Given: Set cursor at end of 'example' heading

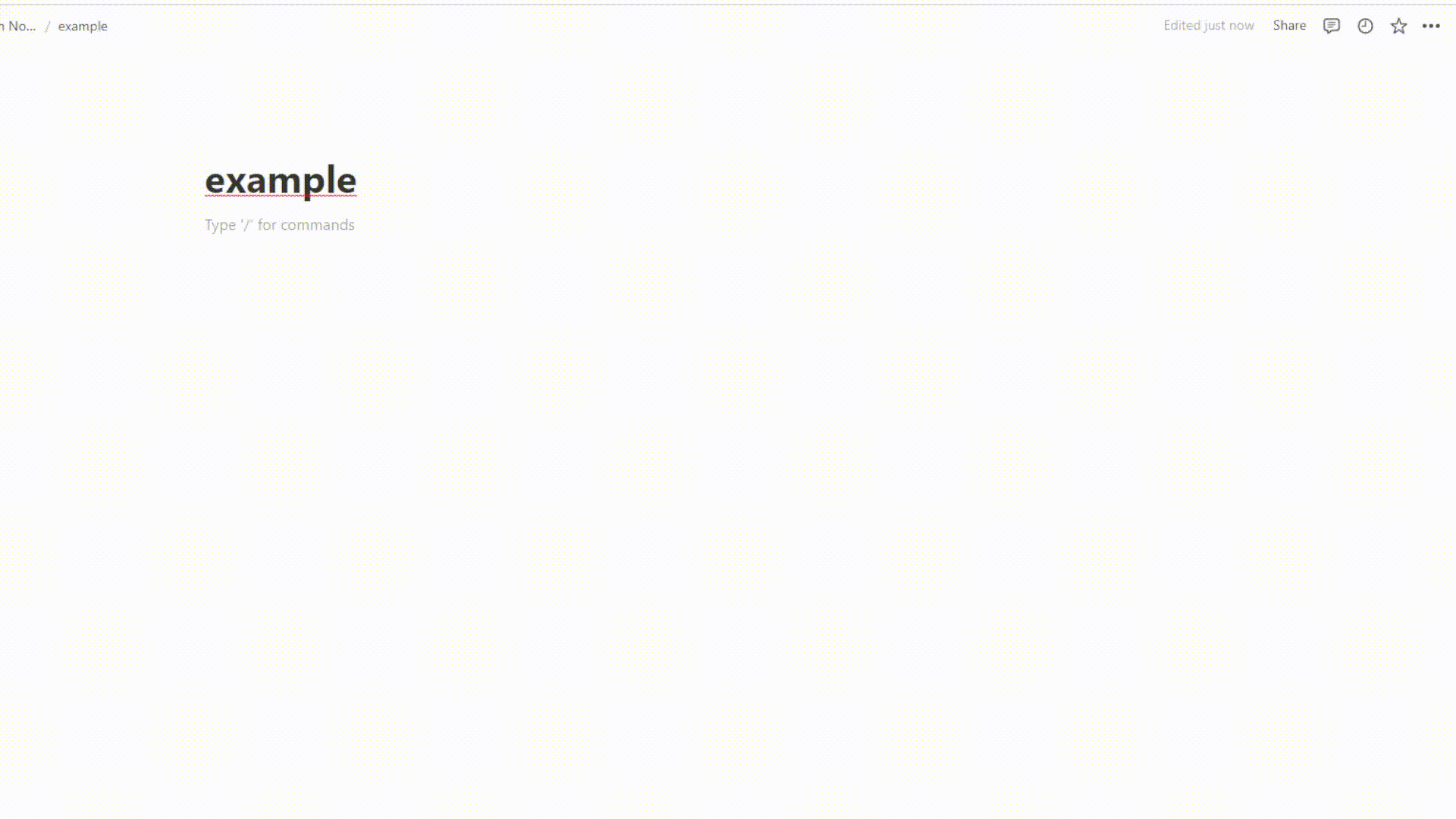Looking at the screenshot, I should tap(356, 180).
